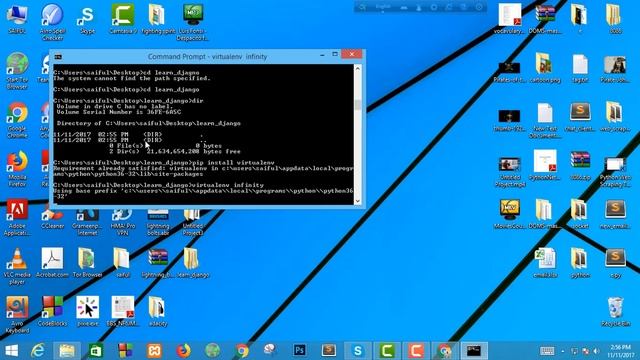
Task: Click the 'pip install virtualenv' command line
Action: tap(164, 162)
